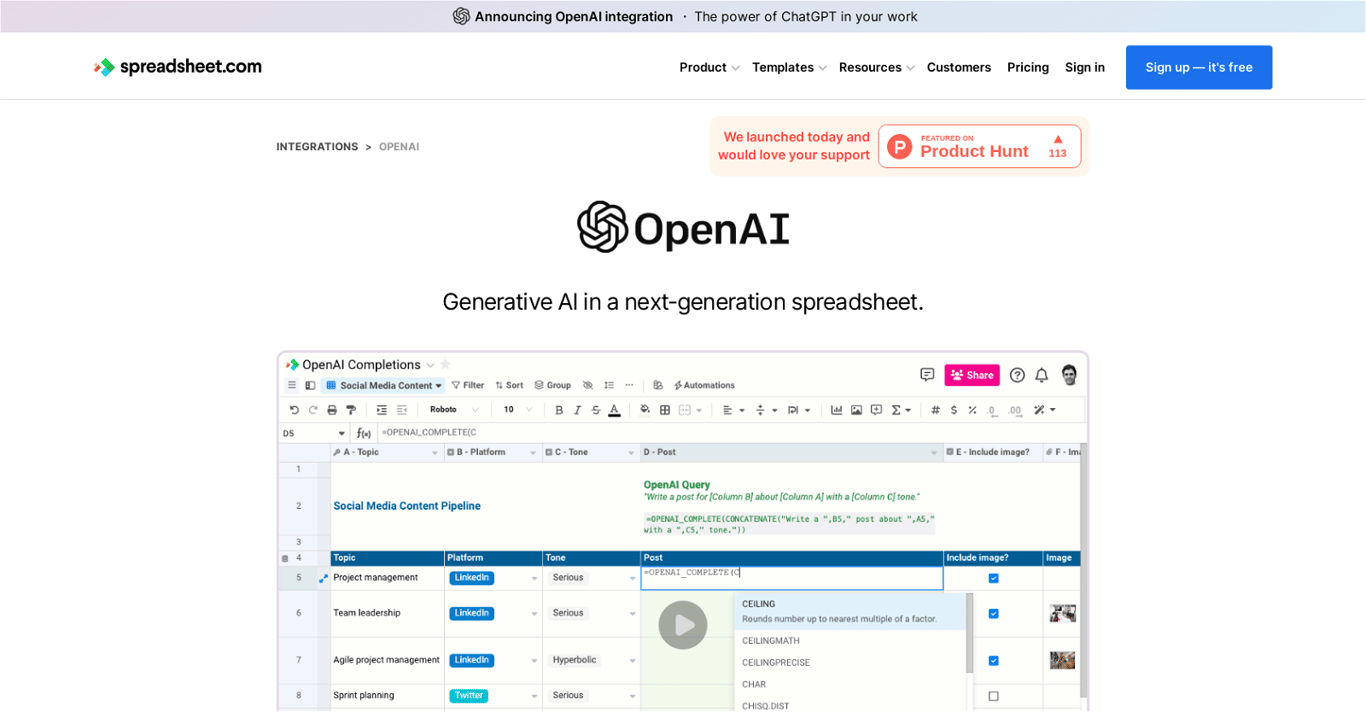The width and height of the screenshot is (1366, 712).
Task: Open the Pricing link
Action: point(1028,67)
